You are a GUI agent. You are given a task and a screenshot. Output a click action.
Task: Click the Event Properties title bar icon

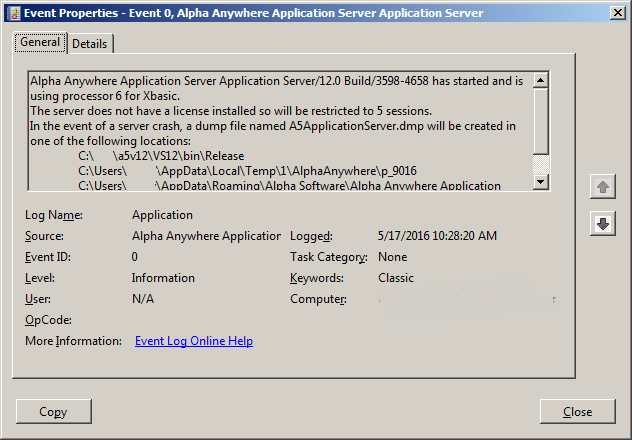coord(14,13)
